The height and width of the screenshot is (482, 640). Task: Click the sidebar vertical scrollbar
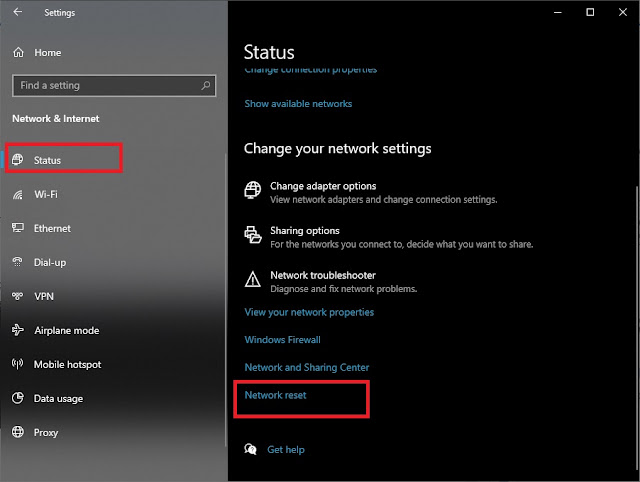click(226, 300)
